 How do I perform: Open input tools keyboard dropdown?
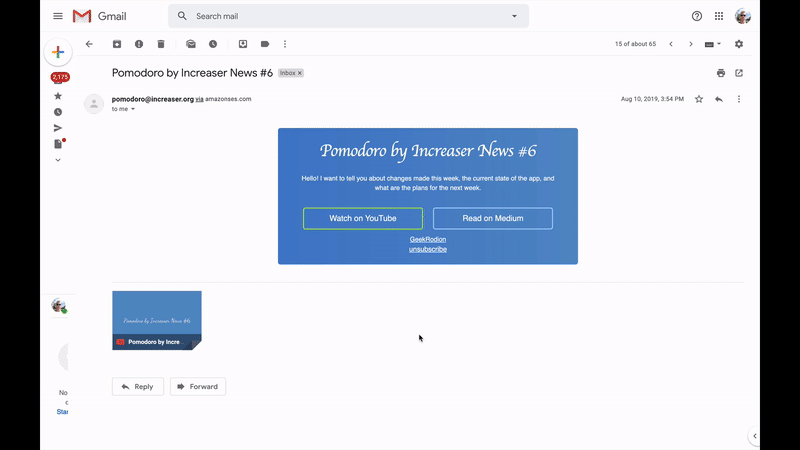pos(713,44)
